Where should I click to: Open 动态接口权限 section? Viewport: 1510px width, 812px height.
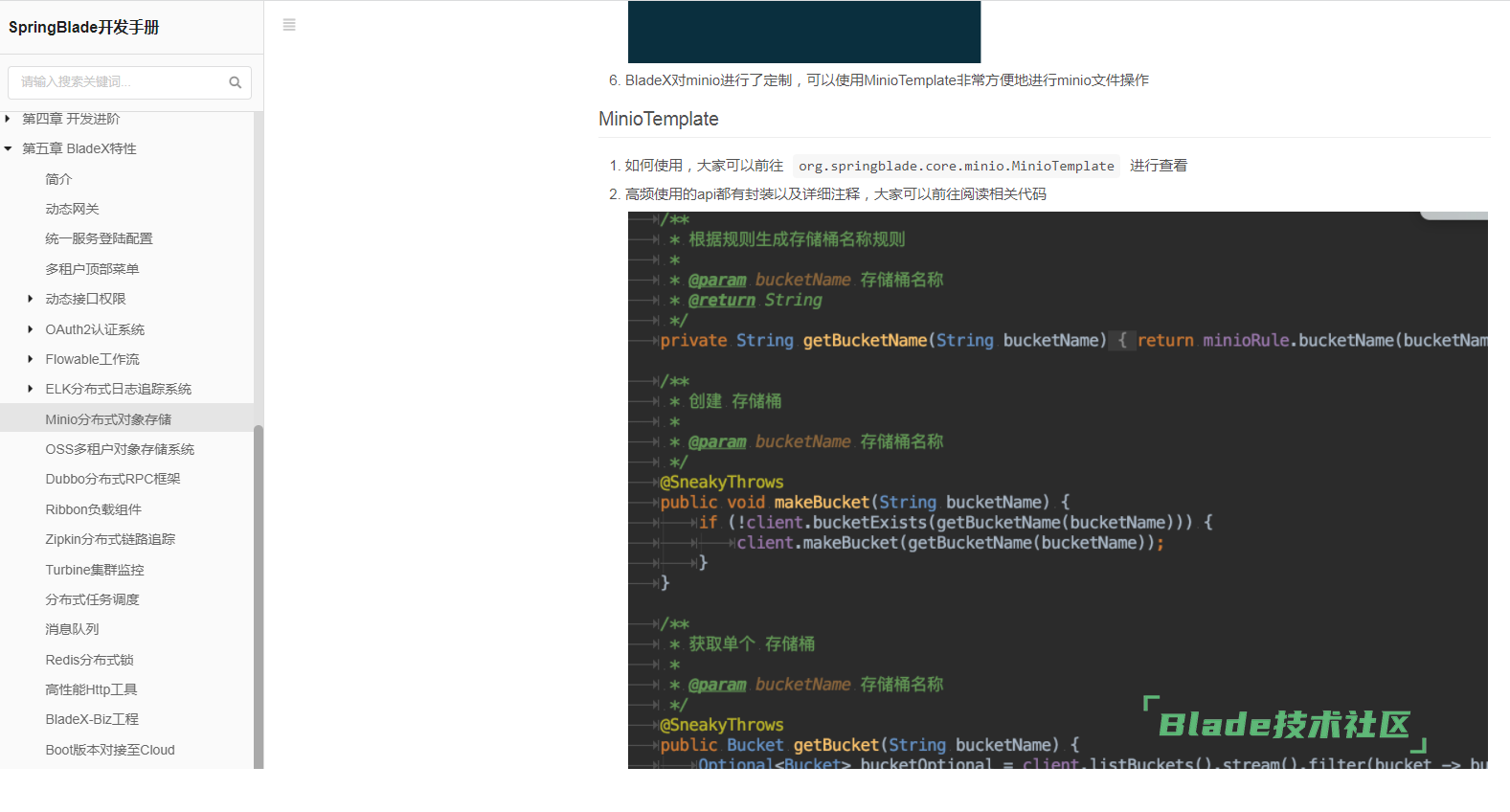85,299
